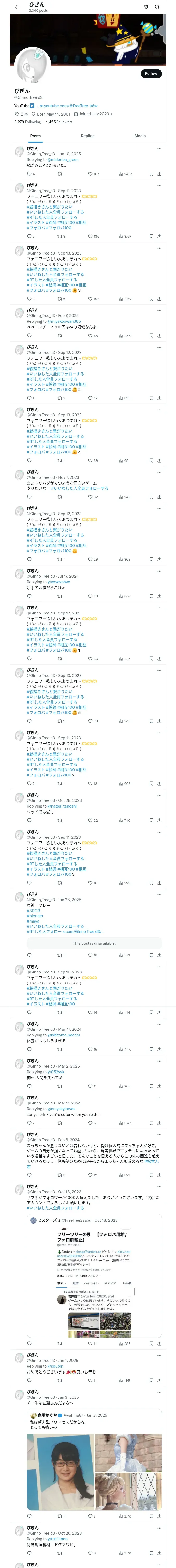
Task: View the 1,455 Followers list
Action: 59,122
